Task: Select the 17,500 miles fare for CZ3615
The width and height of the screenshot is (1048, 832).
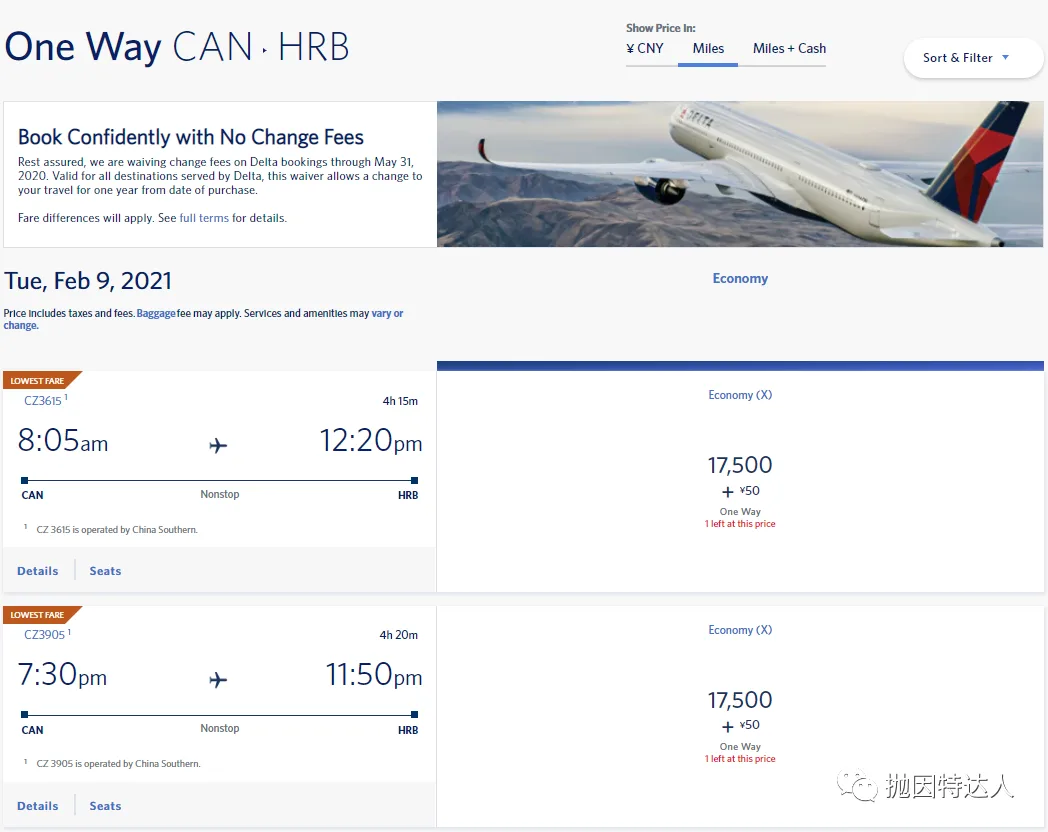Action: (740, 481)
